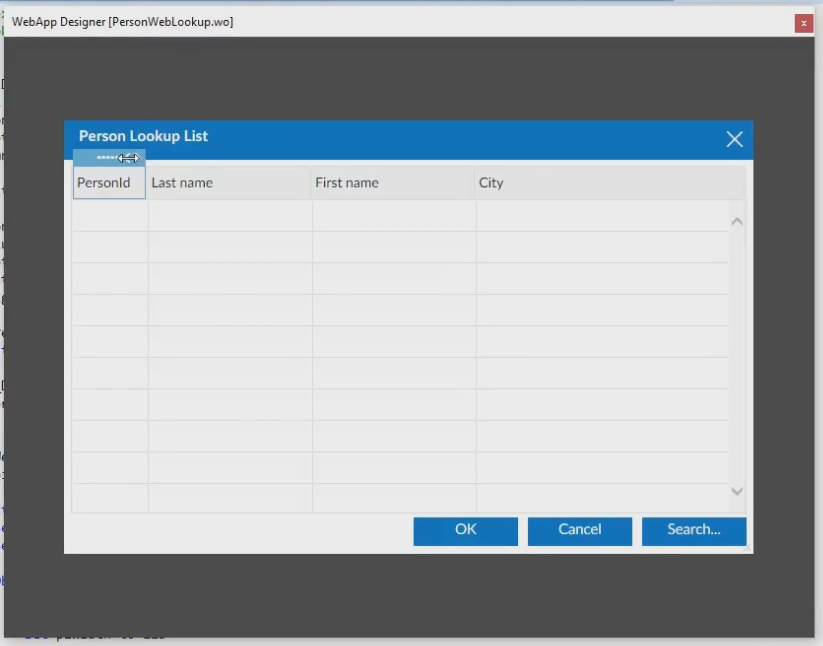Select first row cell under Last name
The height and width of the screenshot is (646, 823).
230,216
